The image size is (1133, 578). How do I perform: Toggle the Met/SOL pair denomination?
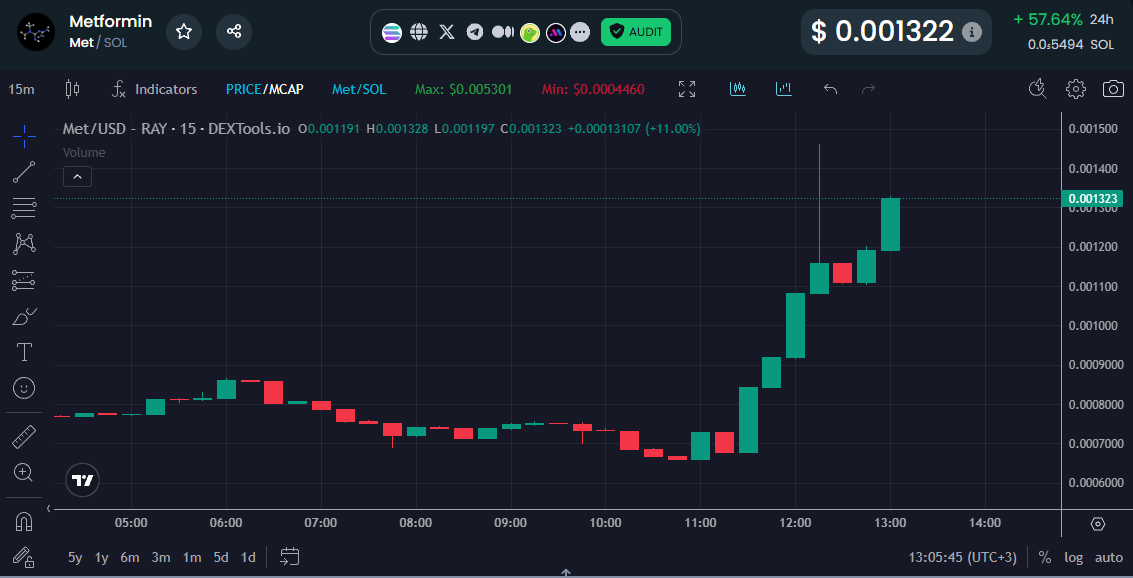(x=359, y=90)
